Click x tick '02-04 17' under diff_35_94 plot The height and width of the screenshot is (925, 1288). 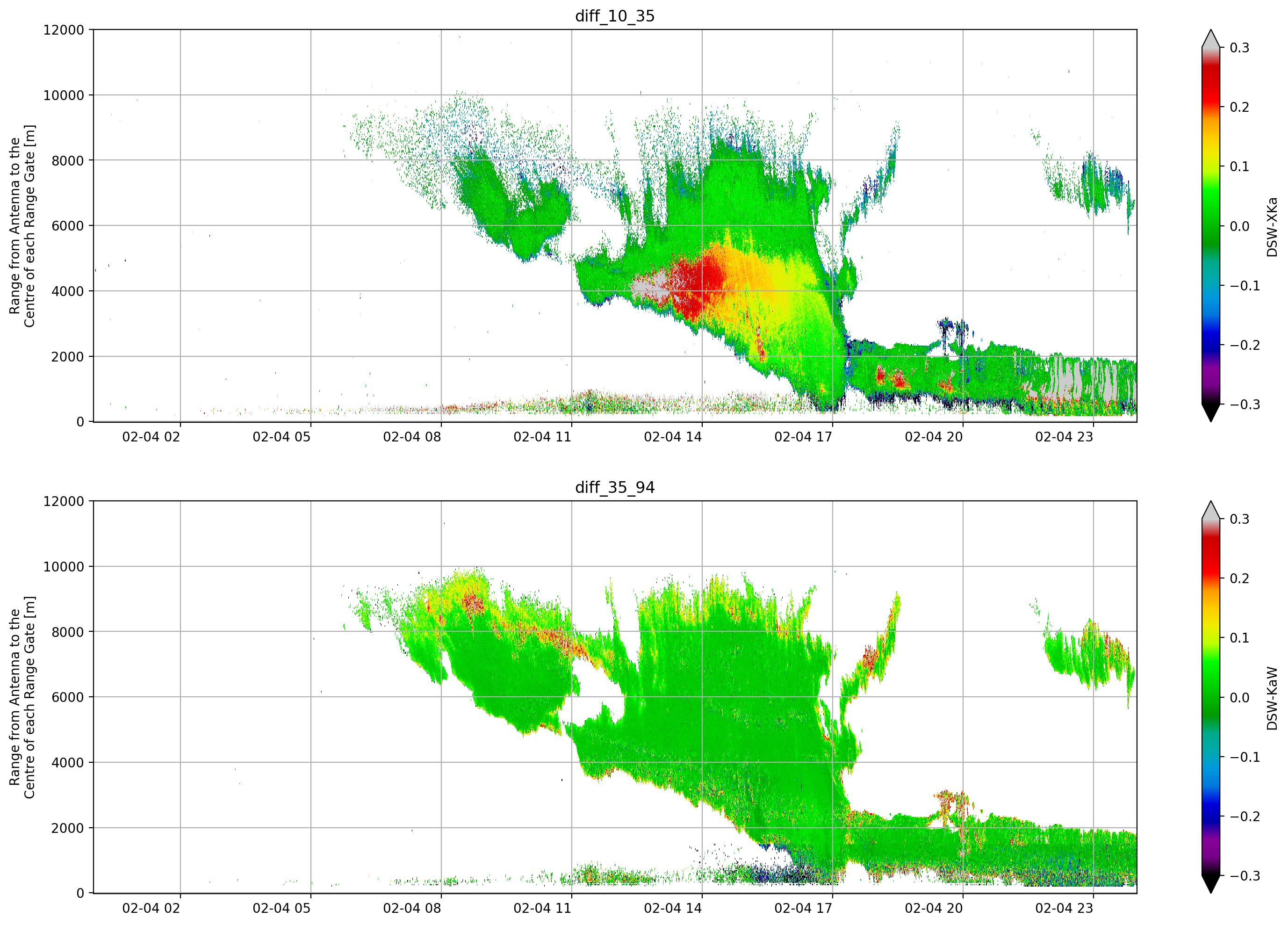point(803,909)
